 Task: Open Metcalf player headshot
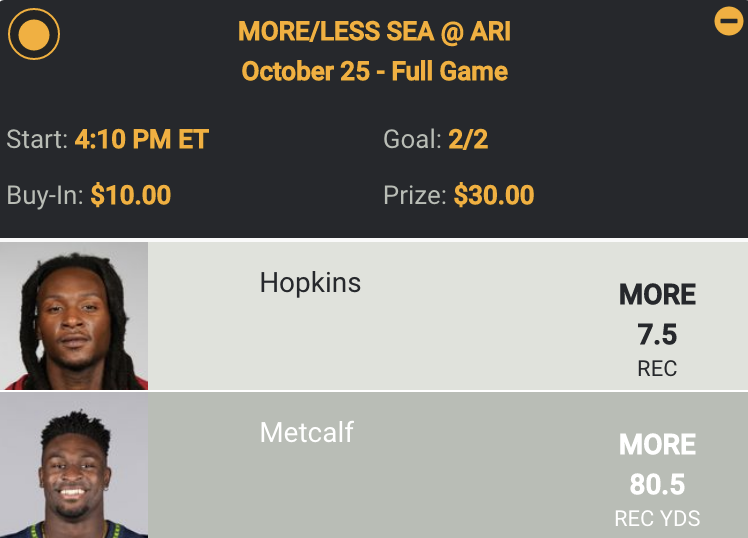pyautogui.click(x=74, y=465)
